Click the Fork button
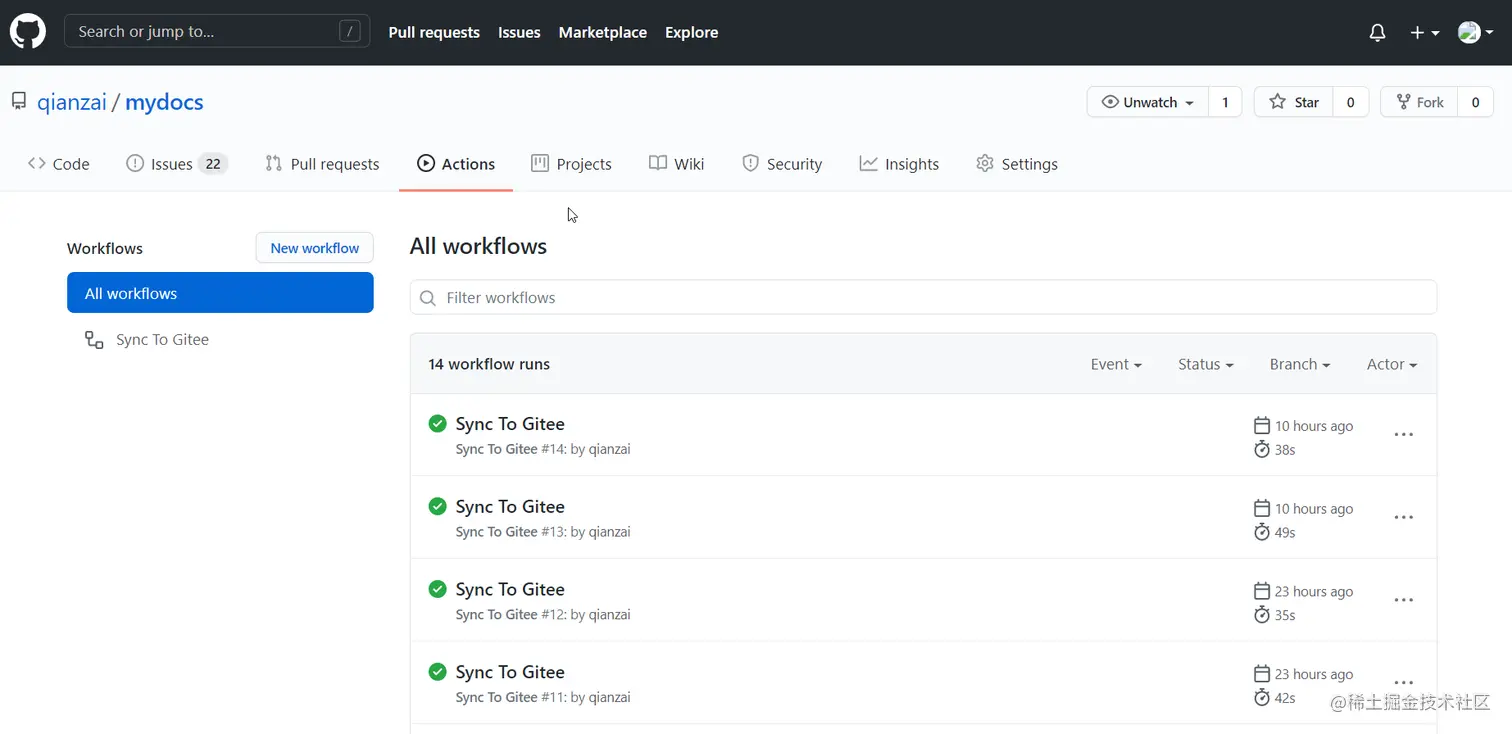The width and height of the screenshot is (1512, 734). pos(1419,102)
